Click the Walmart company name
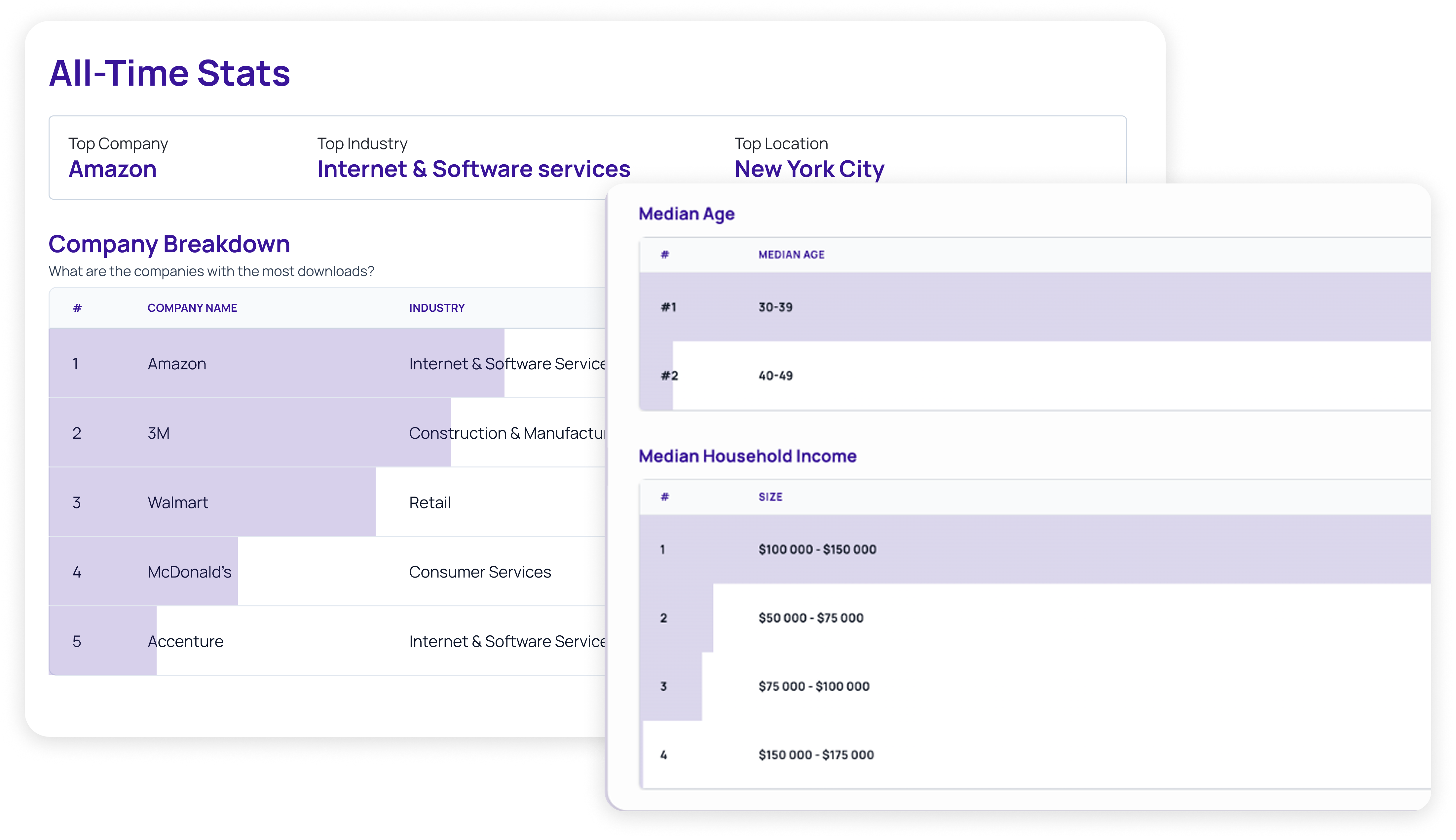This screenshot has width=1456, height=840. pos(177,502)
